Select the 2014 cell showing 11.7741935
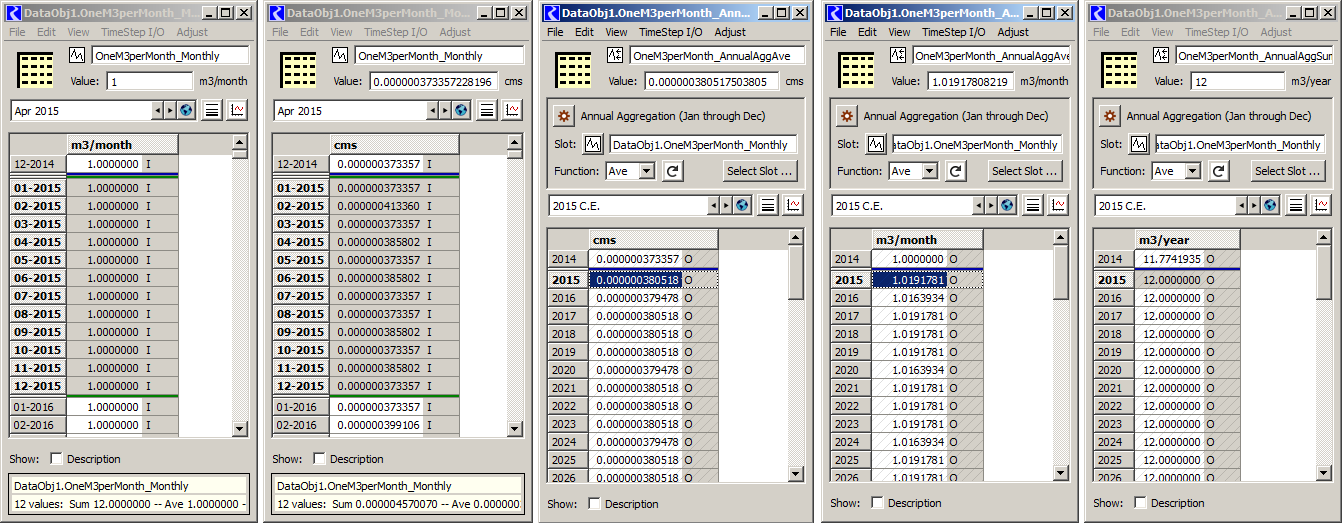The image size is (1342, 523). point(1169,259)
